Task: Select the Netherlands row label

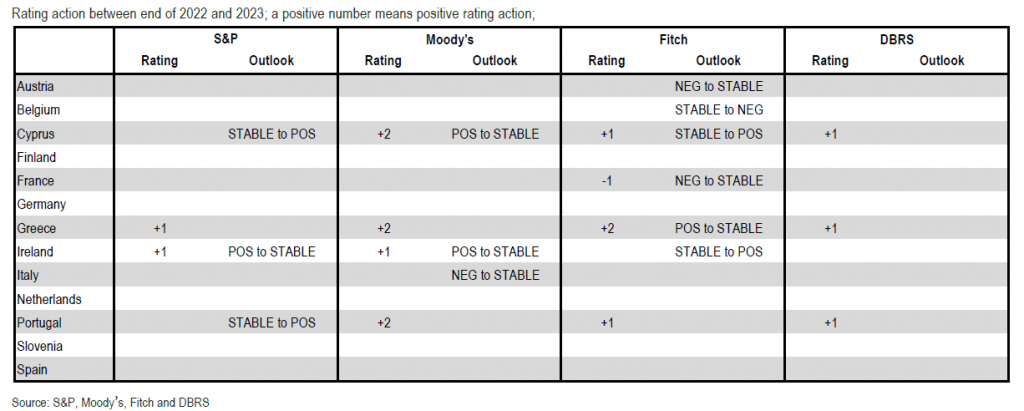Action: 49,299
